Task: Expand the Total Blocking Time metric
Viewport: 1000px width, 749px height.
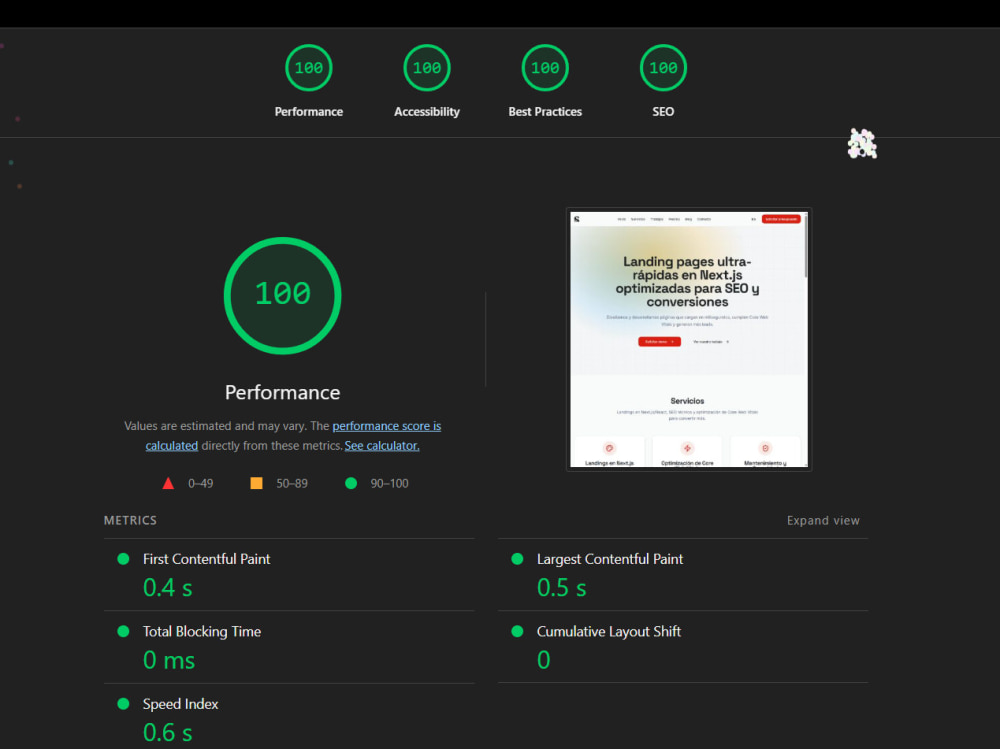Action: point(289,647)
